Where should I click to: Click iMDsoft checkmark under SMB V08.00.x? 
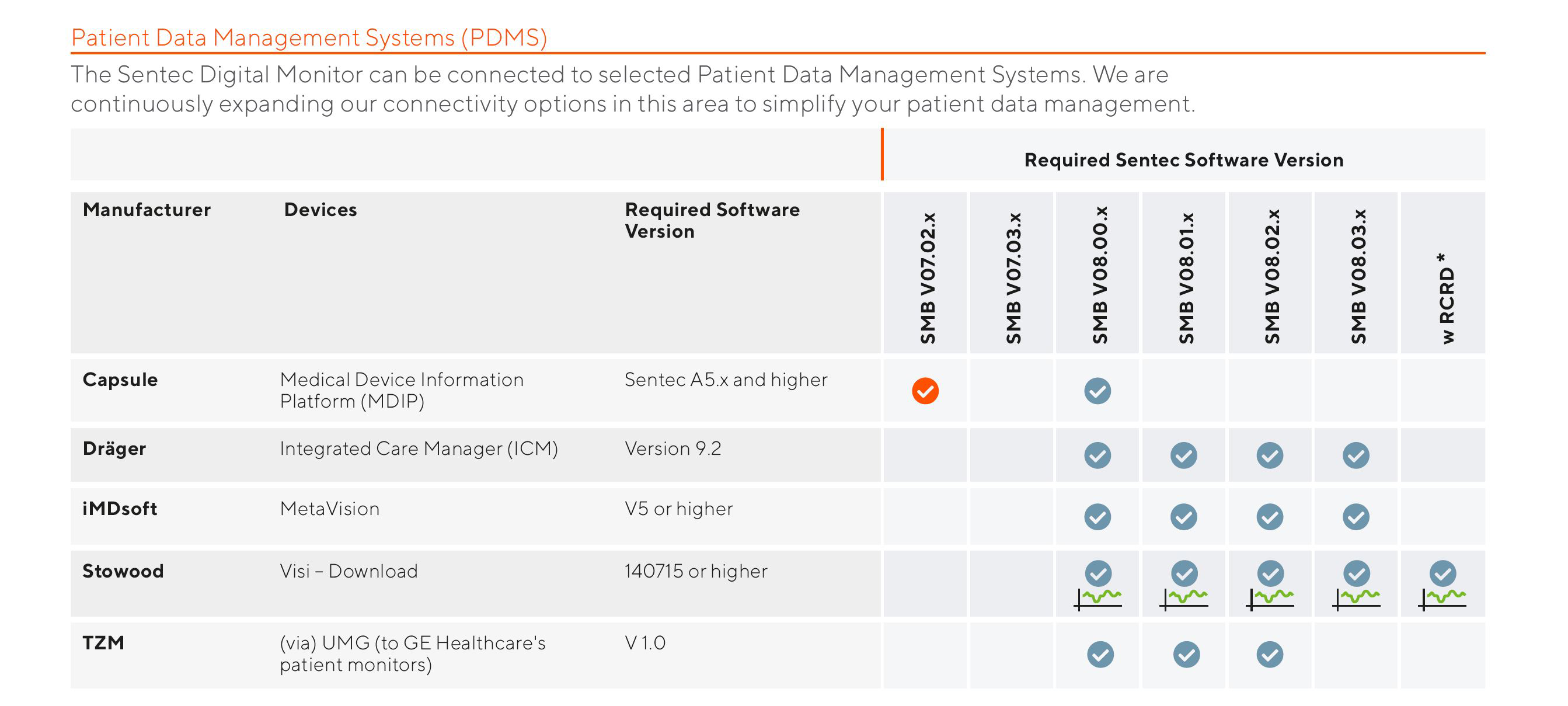[1097, 517]
